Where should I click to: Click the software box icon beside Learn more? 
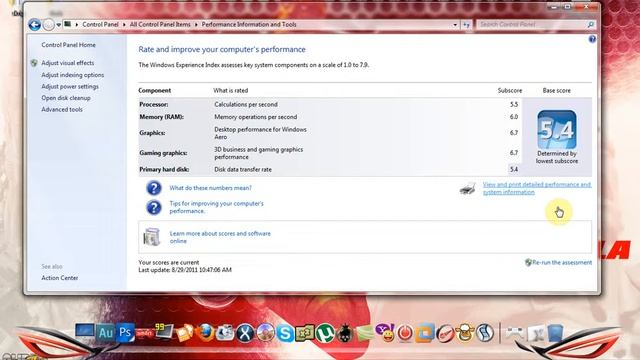tap(152, 237)
